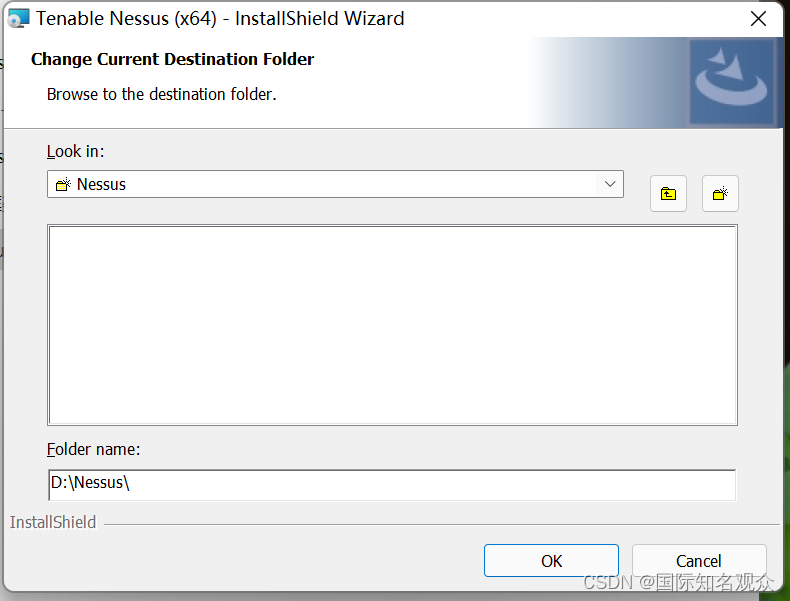Click the Folder name input field
The image size is (790, 601).
[x=392, y=485]
